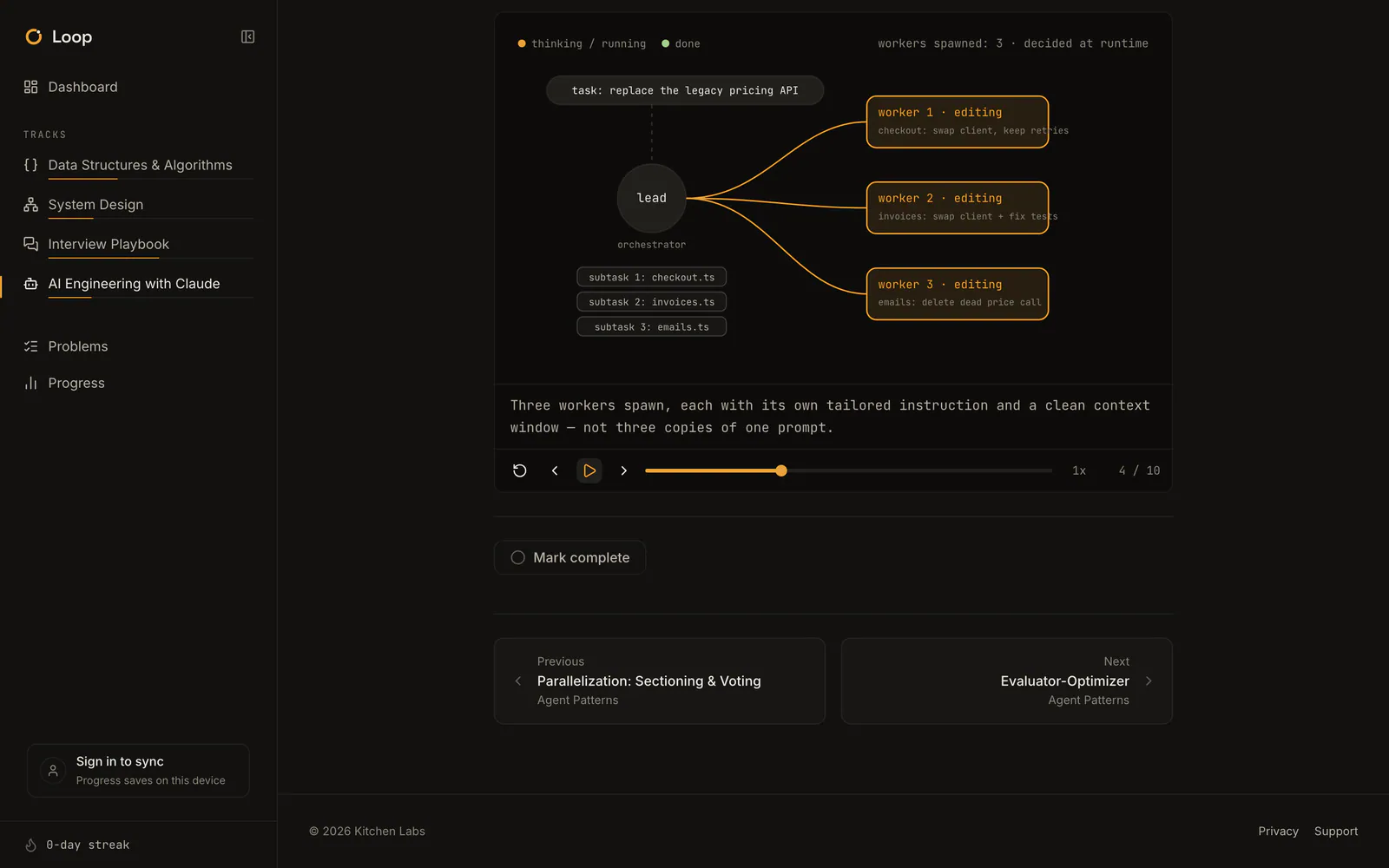Image resolution: width=1389 pixels, height=868 pixels.
Task: Open the Data Structures & Algorithms track
Action: tap(139, 165)
